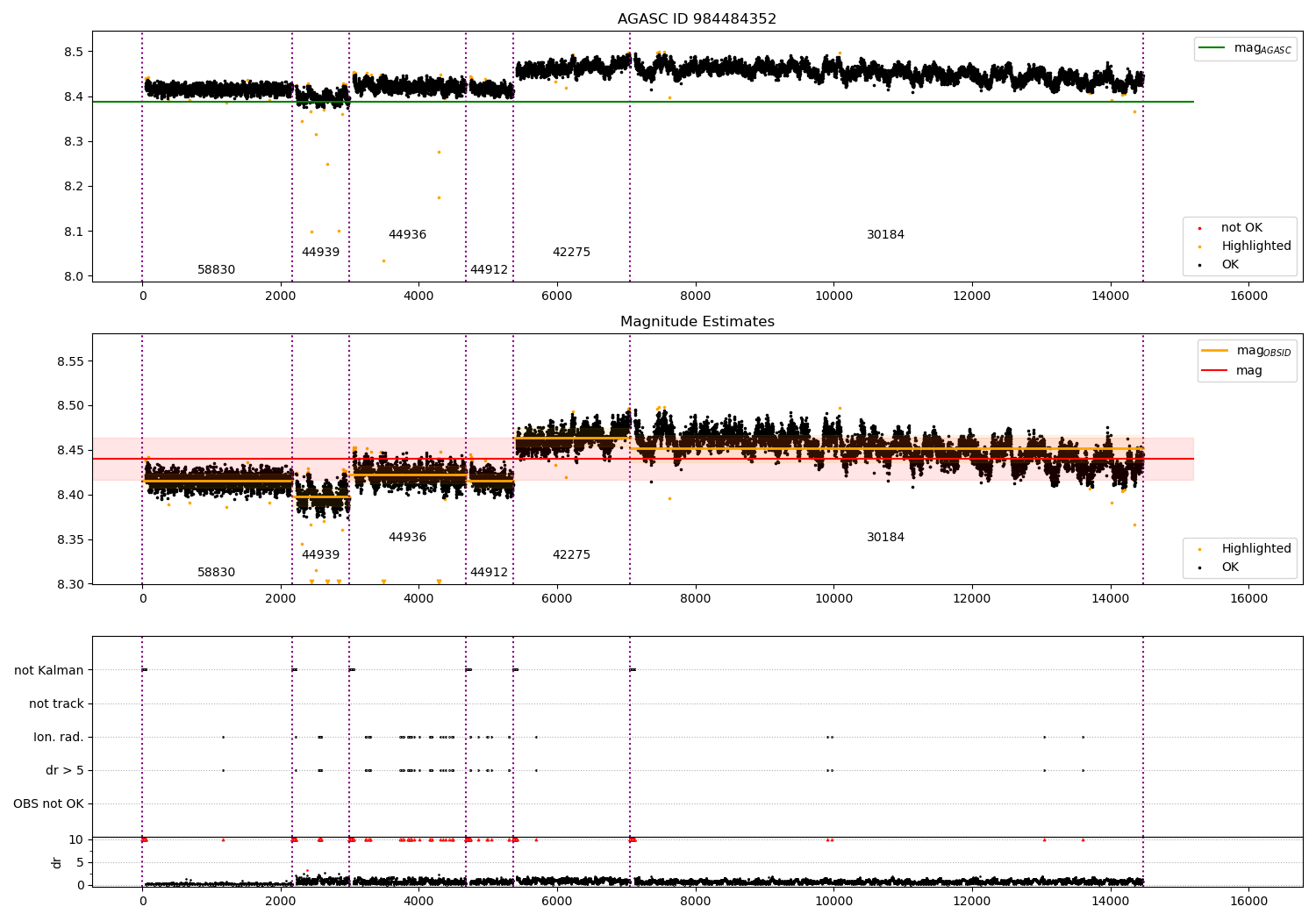Select the orange mag OBSID legend line sample

pos(1214,351)
